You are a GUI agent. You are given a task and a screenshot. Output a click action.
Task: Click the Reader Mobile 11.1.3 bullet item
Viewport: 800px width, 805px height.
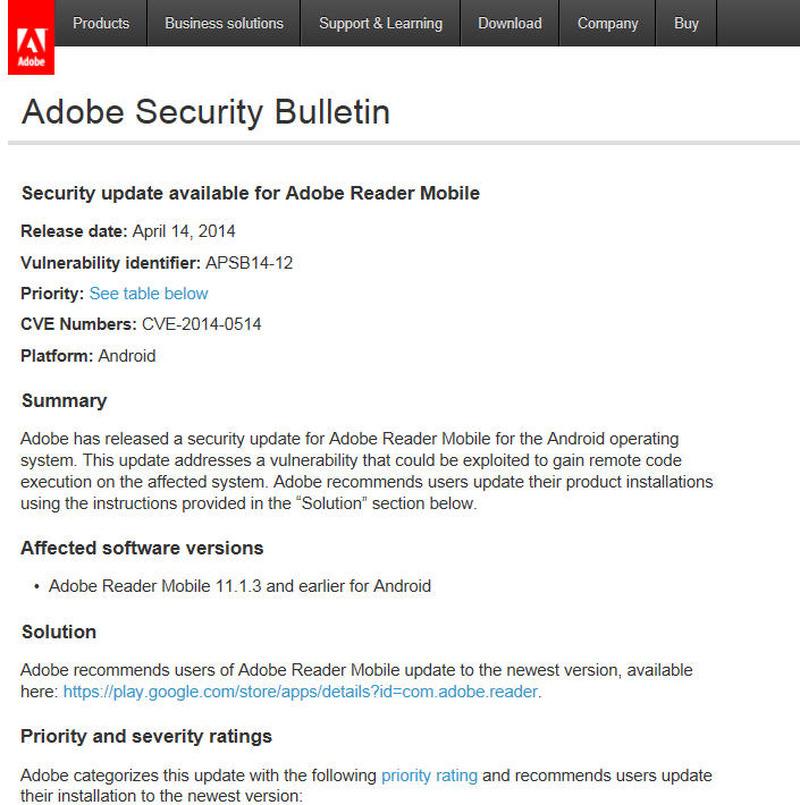coord(240,585)
